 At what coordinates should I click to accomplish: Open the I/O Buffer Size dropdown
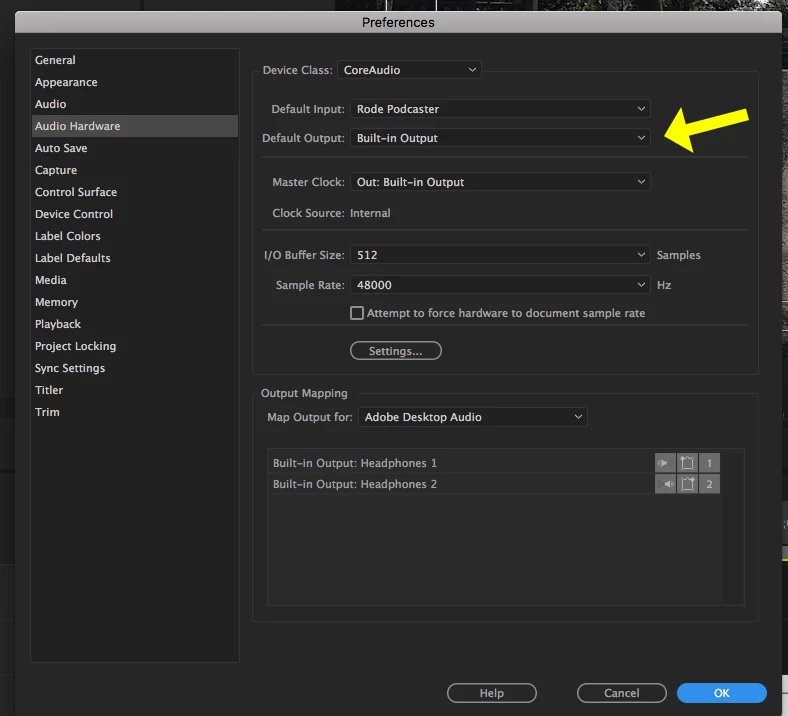[x=500, y=255]
